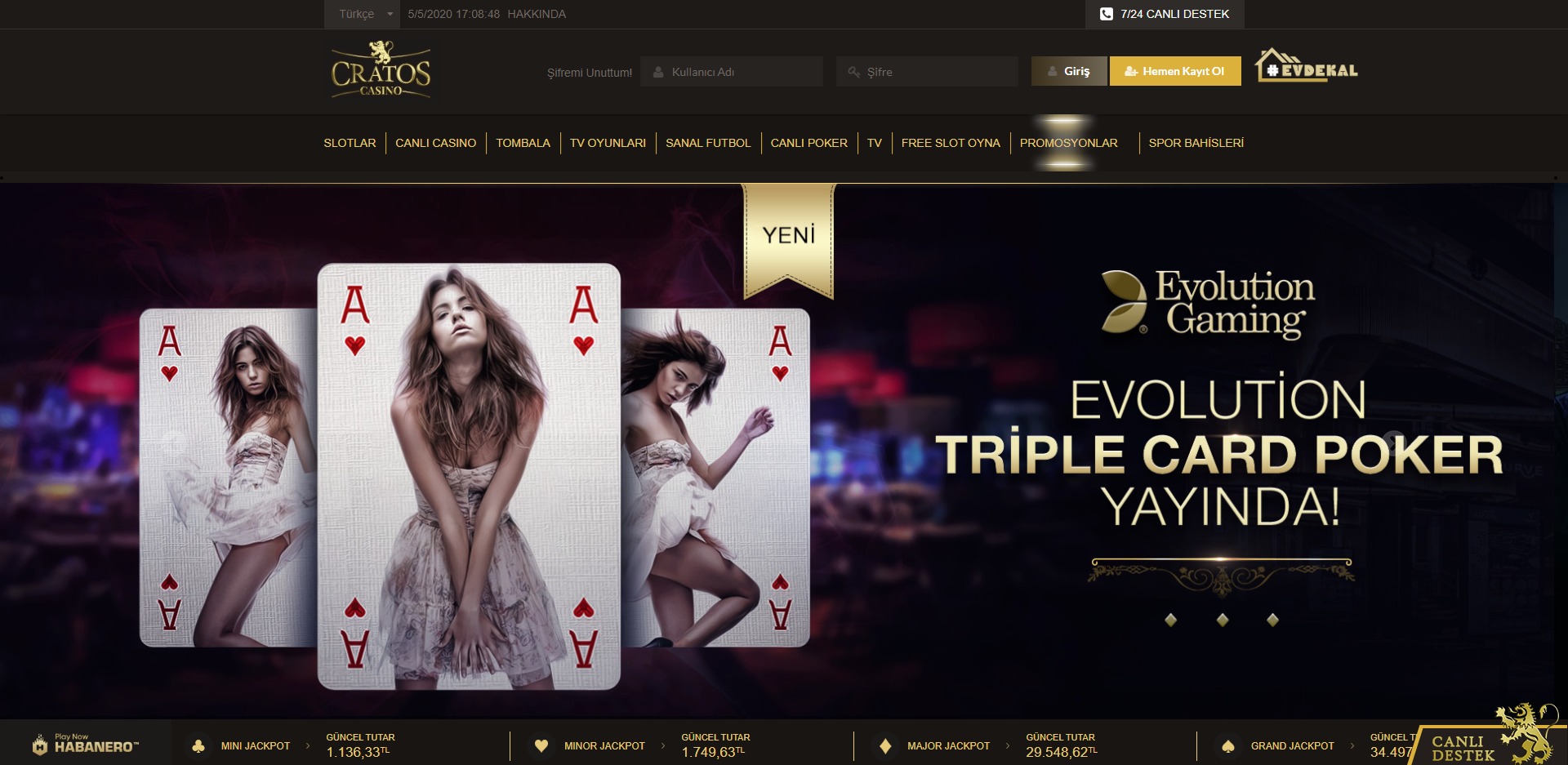1568x765 pixels.
Task: Open the #EVDEKAL house logo
Action: tap(1307, 66)
